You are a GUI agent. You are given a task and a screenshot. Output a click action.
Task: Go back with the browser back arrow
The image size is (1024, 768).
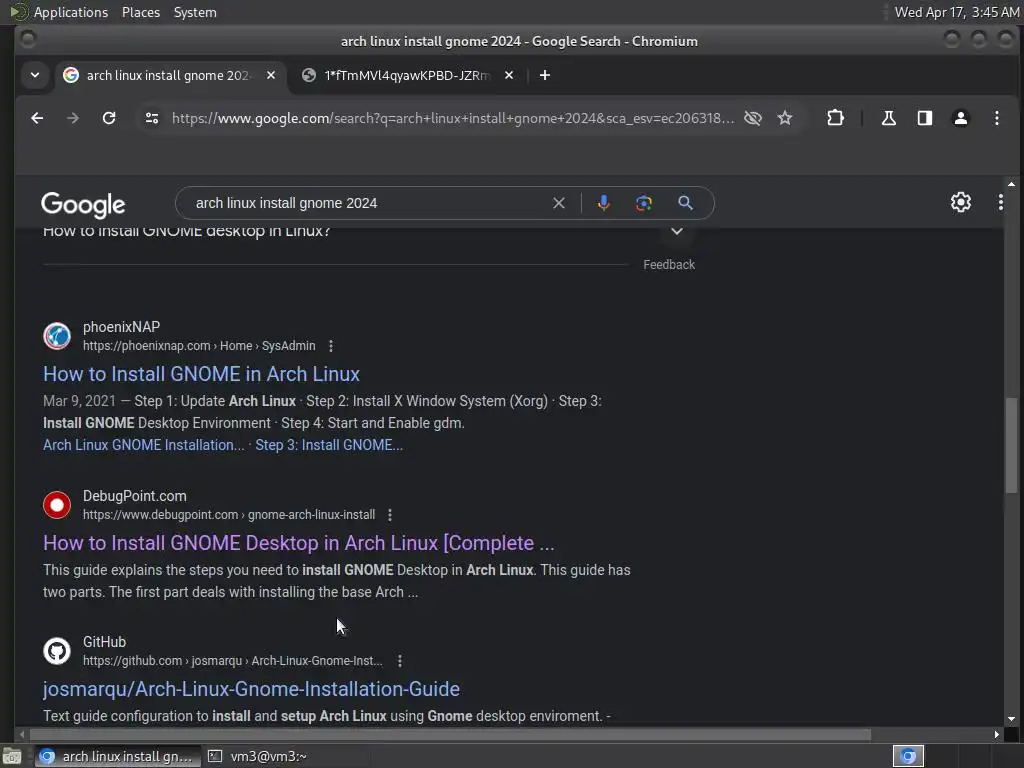pyautogui.click(x=37, y=118)
